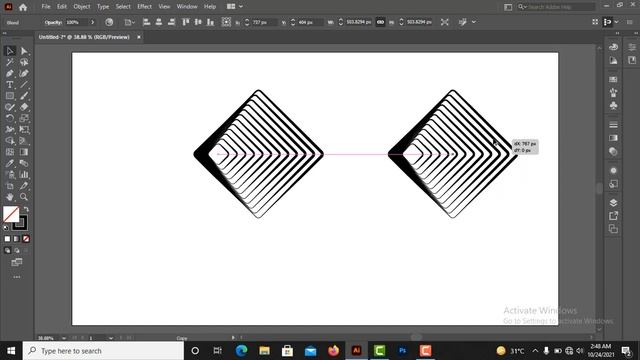The width and height of the screenshot is (640, 360).
Task: Open the artboard navigation dropdown
Action: 111,338
